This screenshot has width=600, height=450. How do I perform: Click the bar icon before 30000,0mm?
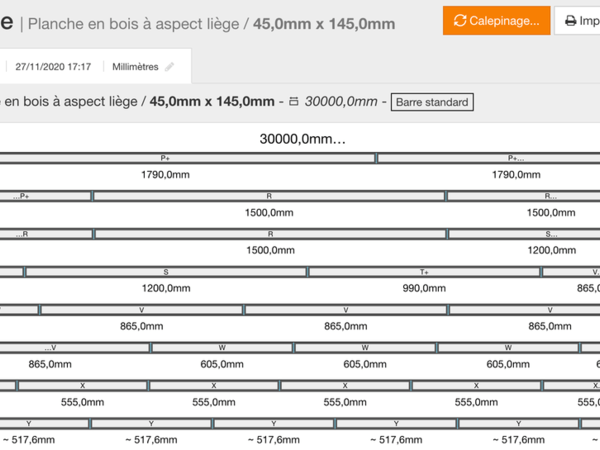(293, 101)
